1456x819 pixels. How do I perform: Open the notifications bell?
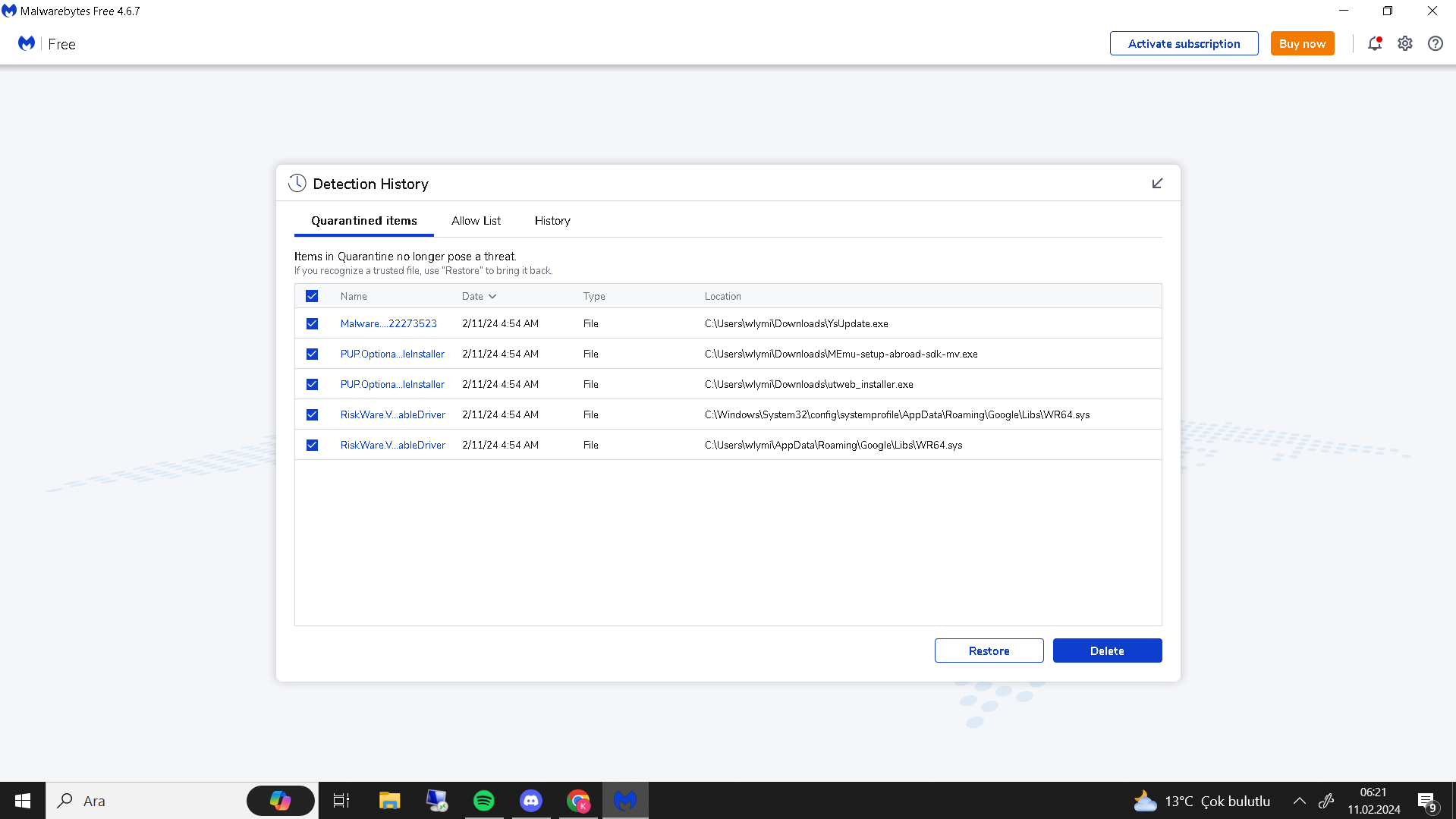pos(1375,43)
